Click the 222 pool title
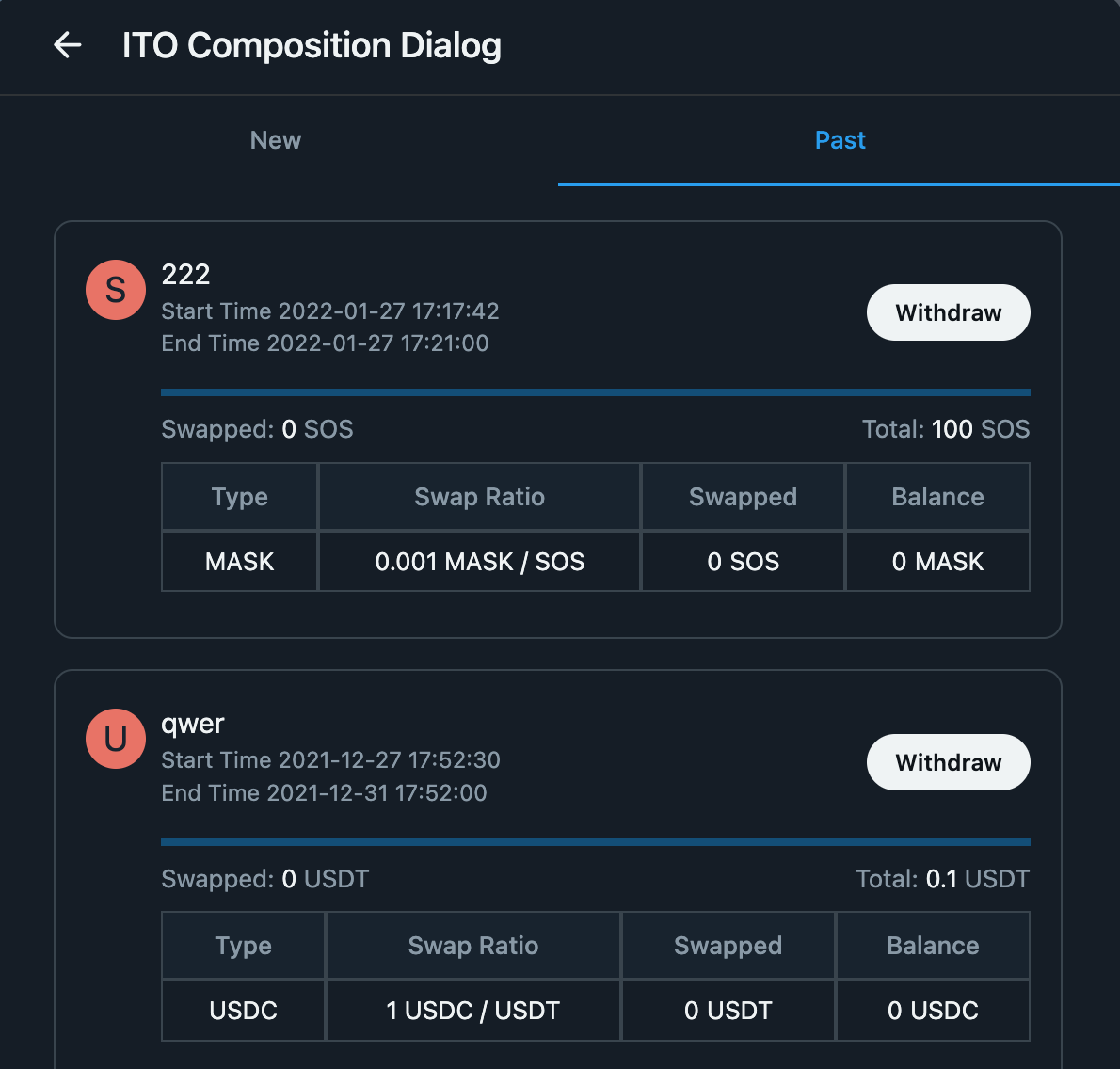Screen dimensions: 1120x1069 click(x=185, y=274)
